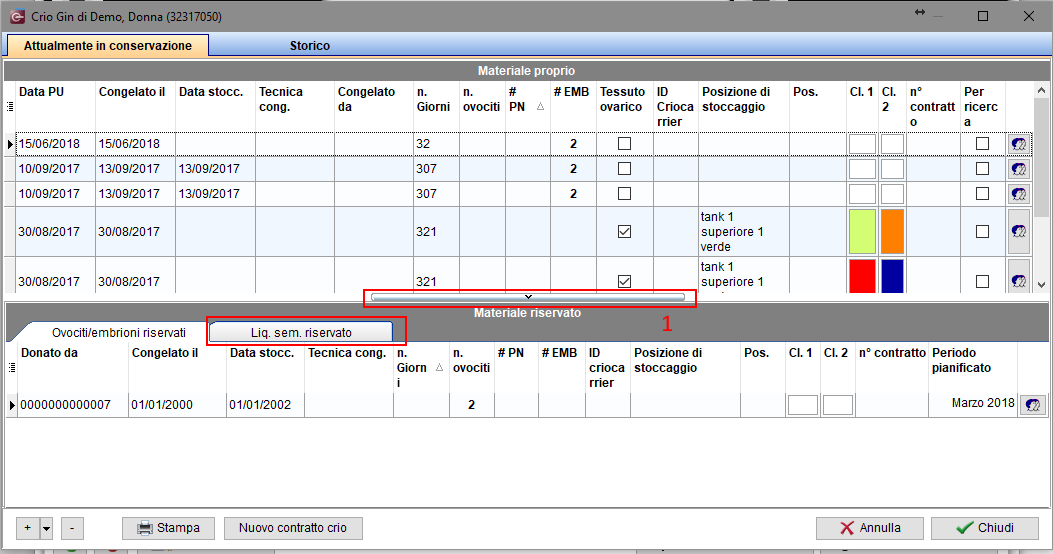This screenshot has width=1053, height=554.
Task: Click the minus remove button
Action: [73, 528]
